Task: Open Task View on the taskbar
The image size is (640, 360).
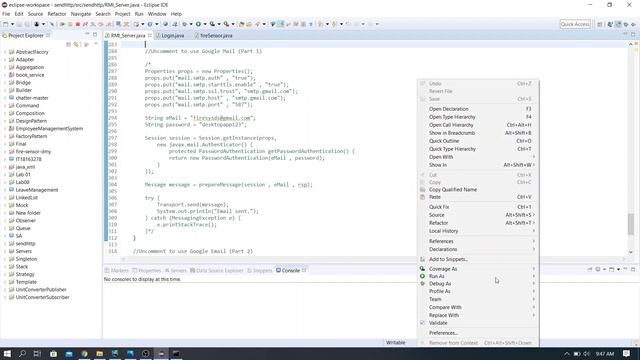Action: tap(38, 353)
